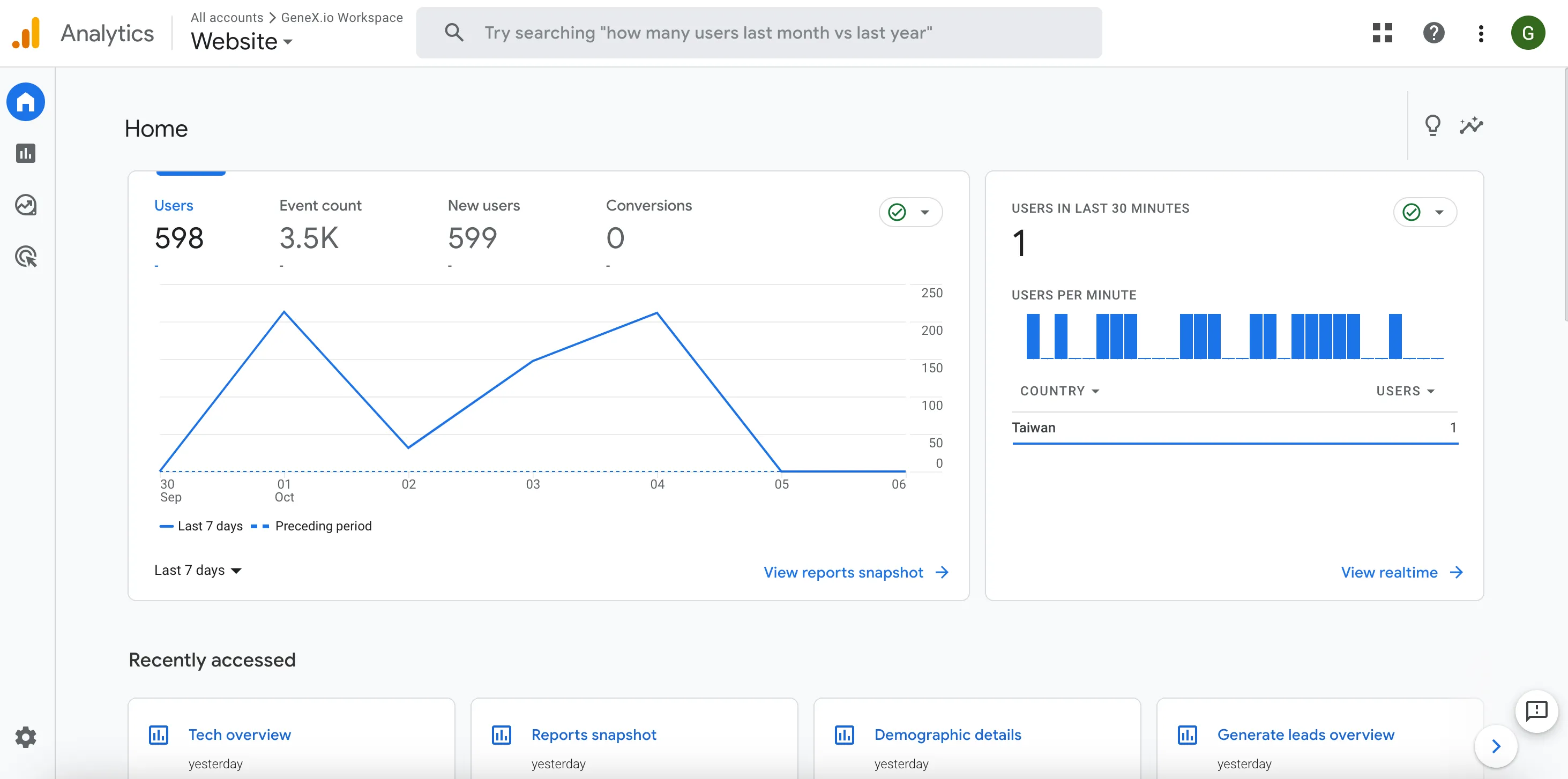Open data quality check dropdown on Users card
Viewport: 1568px width, 779px height.
910,212
